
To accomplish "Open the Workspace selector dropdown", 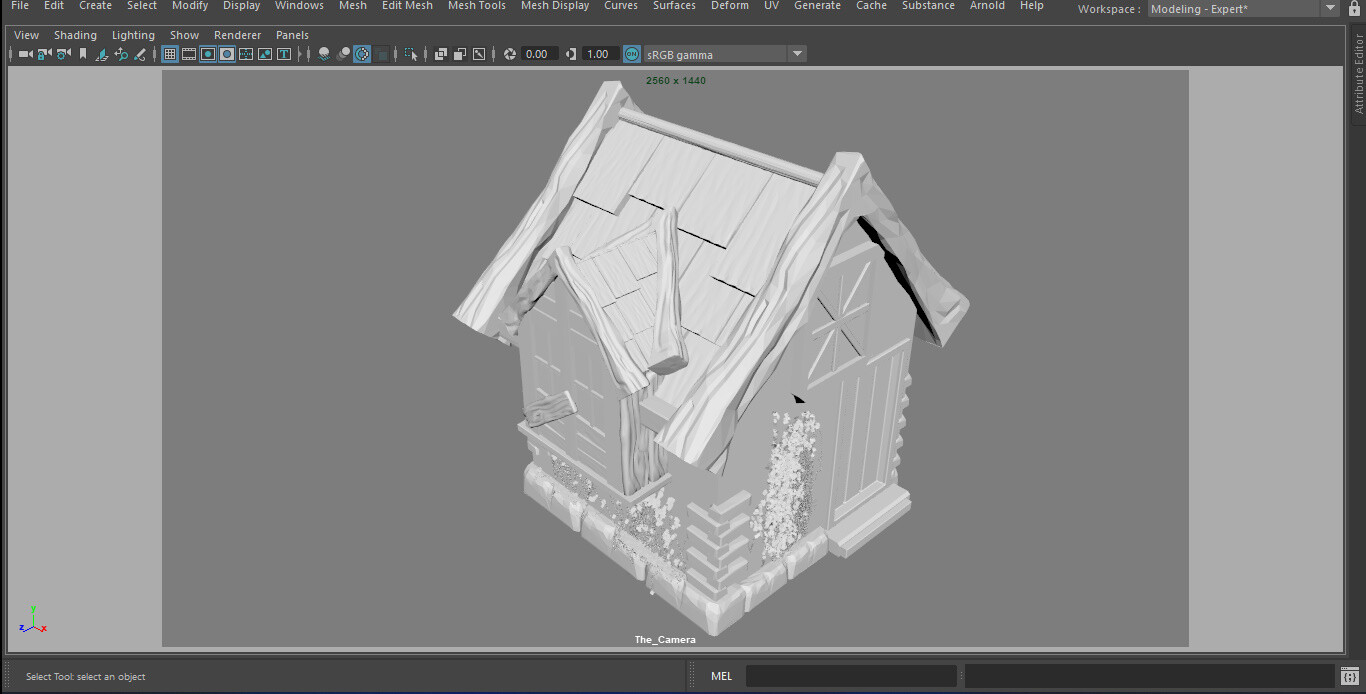I will pyautogui.click(x=1331, y=9).
